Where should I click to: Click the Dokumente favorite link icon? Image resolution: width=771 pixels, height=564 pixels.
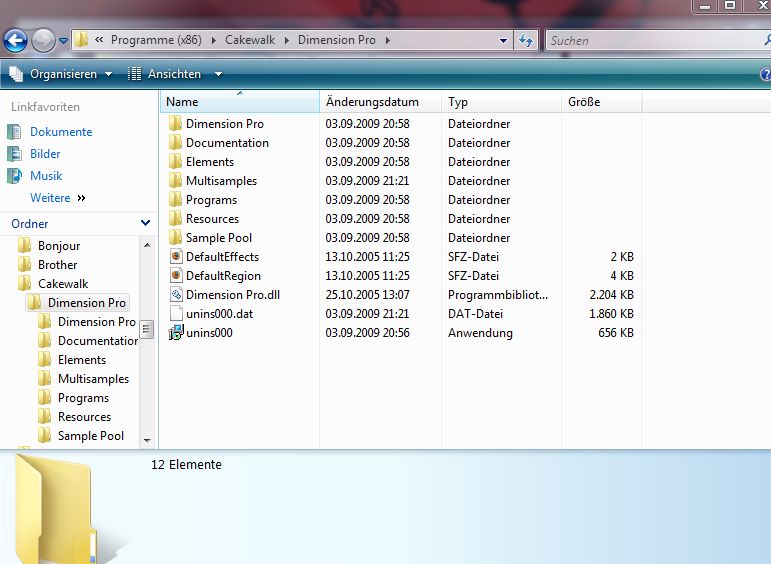pos(14,132)
